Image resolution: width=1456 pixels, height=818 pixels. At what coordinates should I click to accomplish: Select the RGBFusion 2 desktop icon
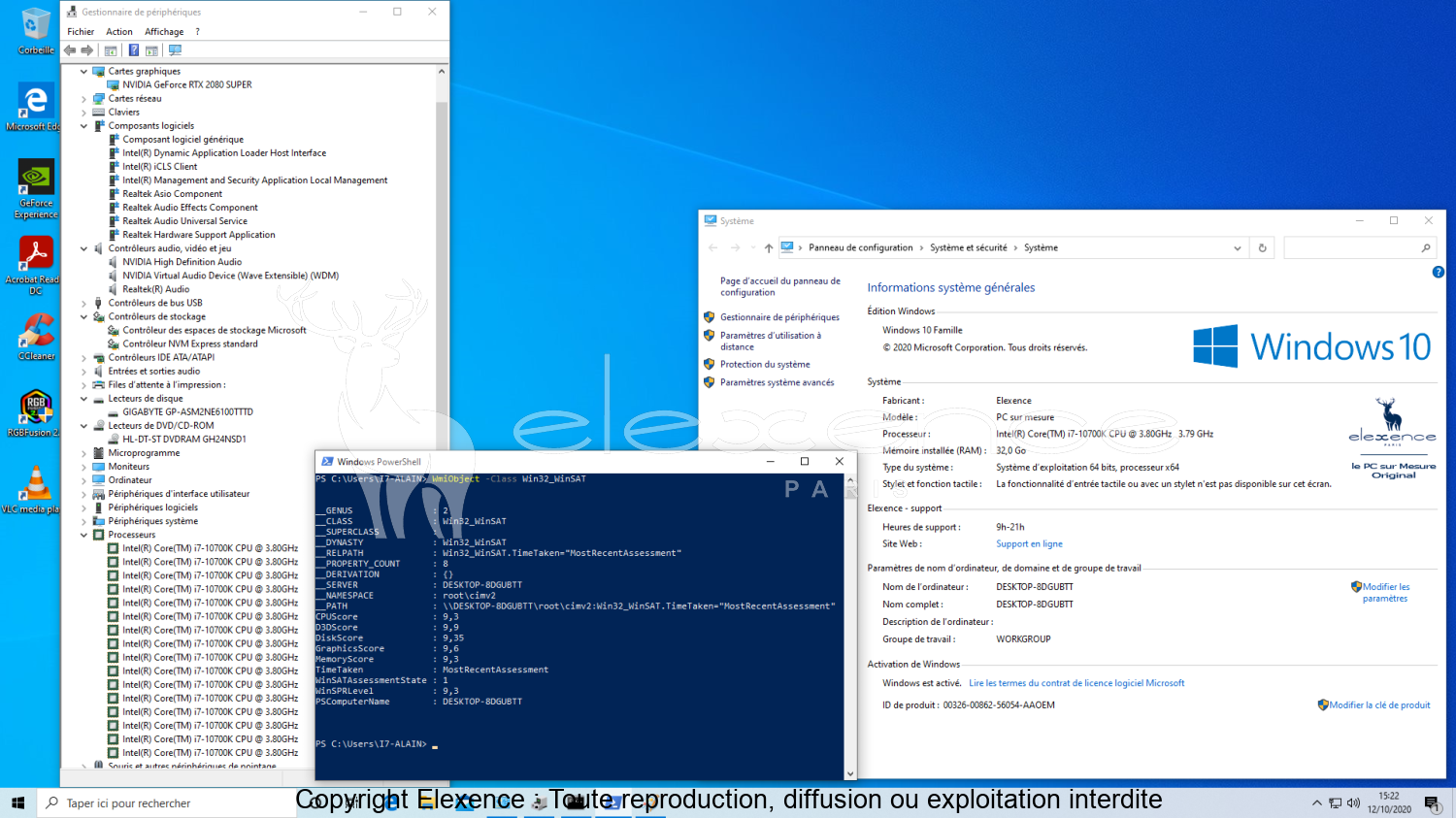pyautogui.click(x=34, y=413)
